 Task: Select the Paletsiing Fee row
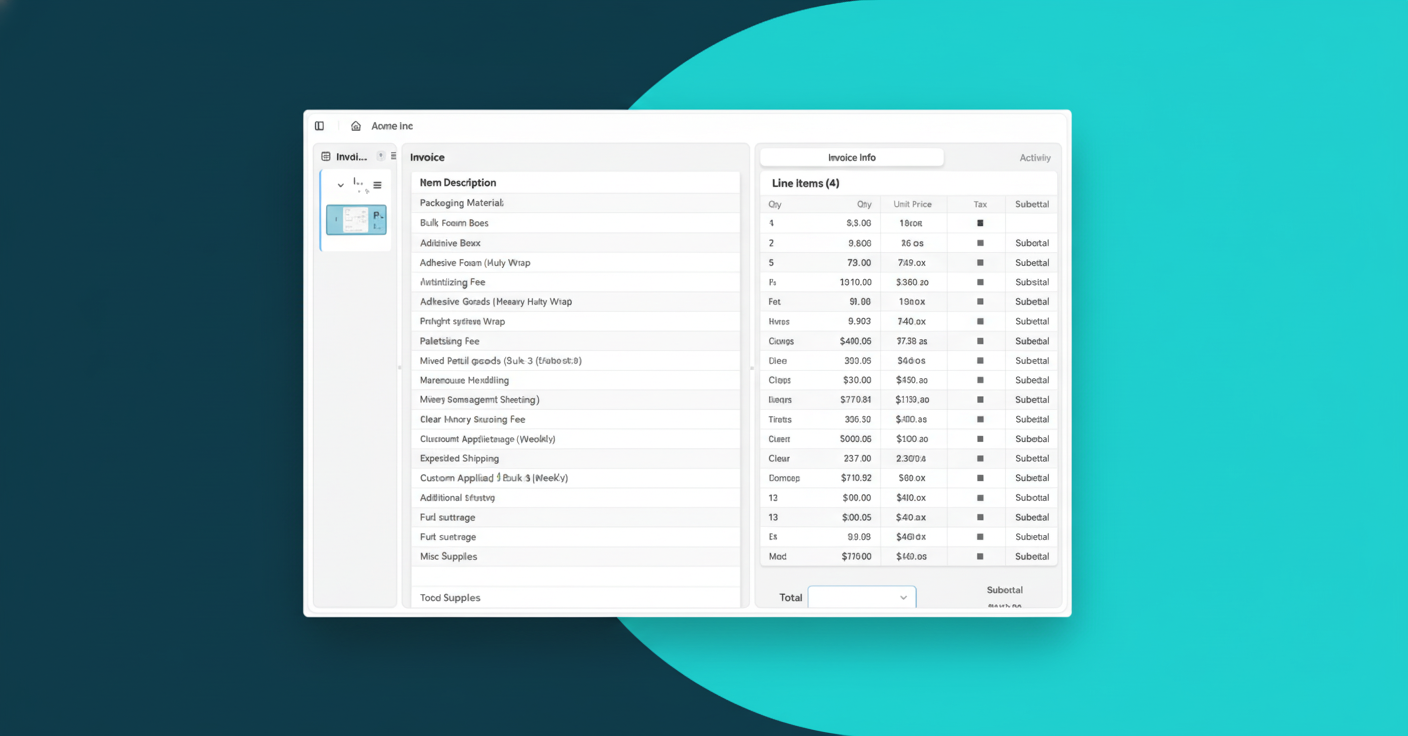click(x=575, y=340)
